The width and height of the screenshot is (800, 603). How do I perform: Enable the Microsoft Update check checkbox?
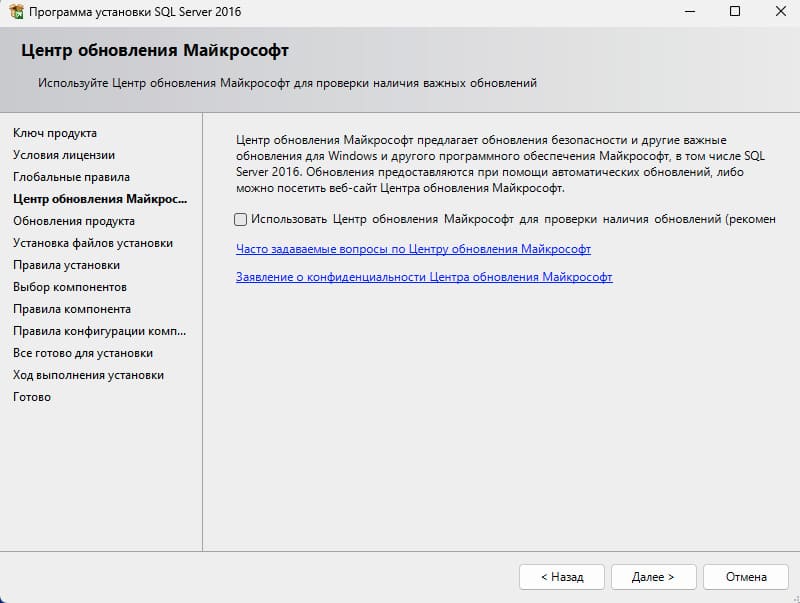[x=240, y=219]
